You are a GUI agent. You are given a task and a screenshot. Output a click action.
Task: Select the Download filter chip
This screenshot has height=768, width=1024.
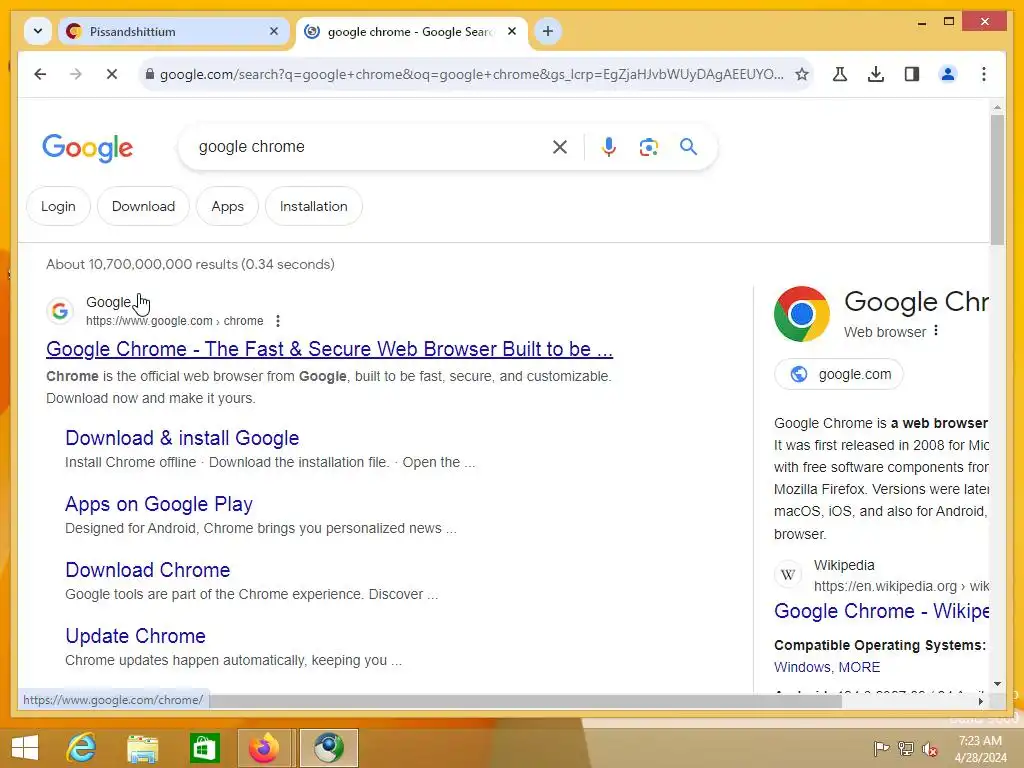pyautogui.click(x=143, y=206)
